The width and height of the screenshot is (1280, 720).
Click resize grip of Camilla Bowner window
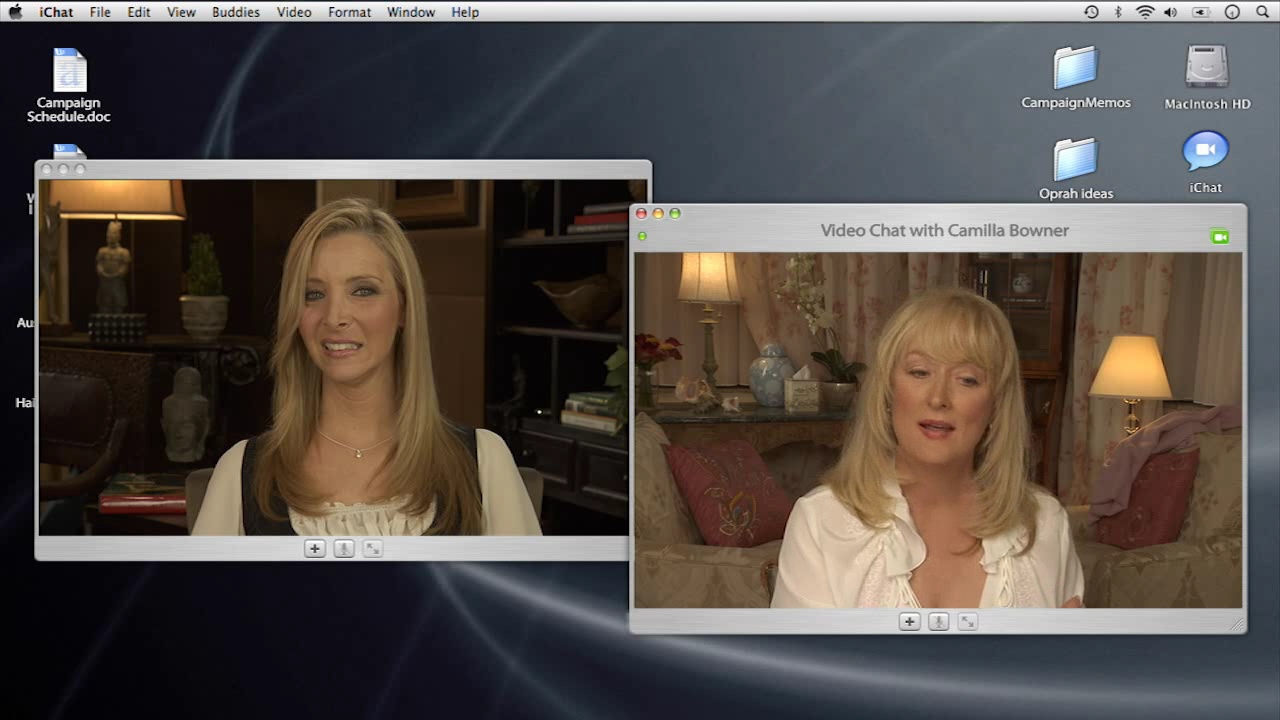coord(1237,624)
